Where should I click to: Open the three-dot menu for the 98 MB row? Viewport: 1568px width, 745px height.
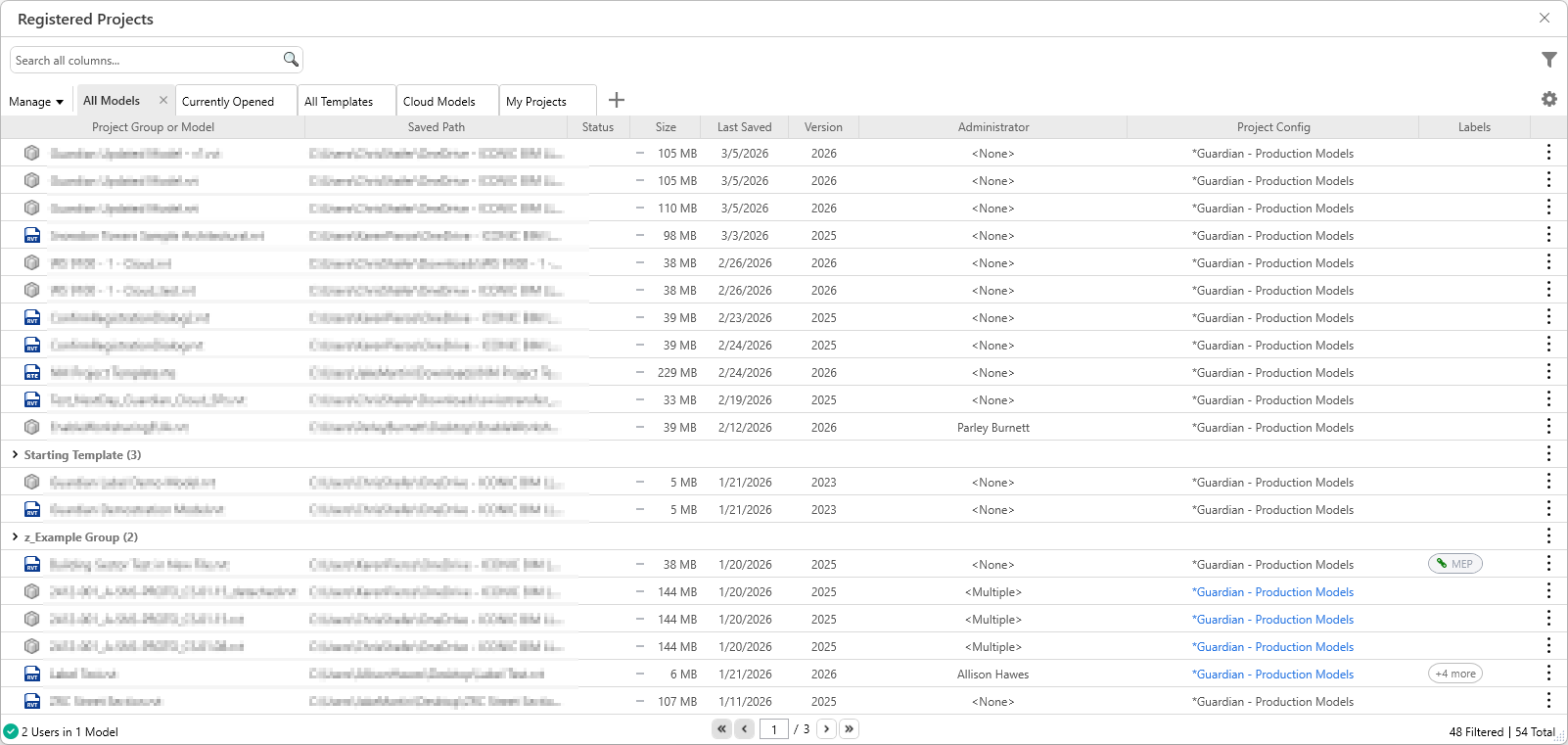click(x=1548, y=235)
